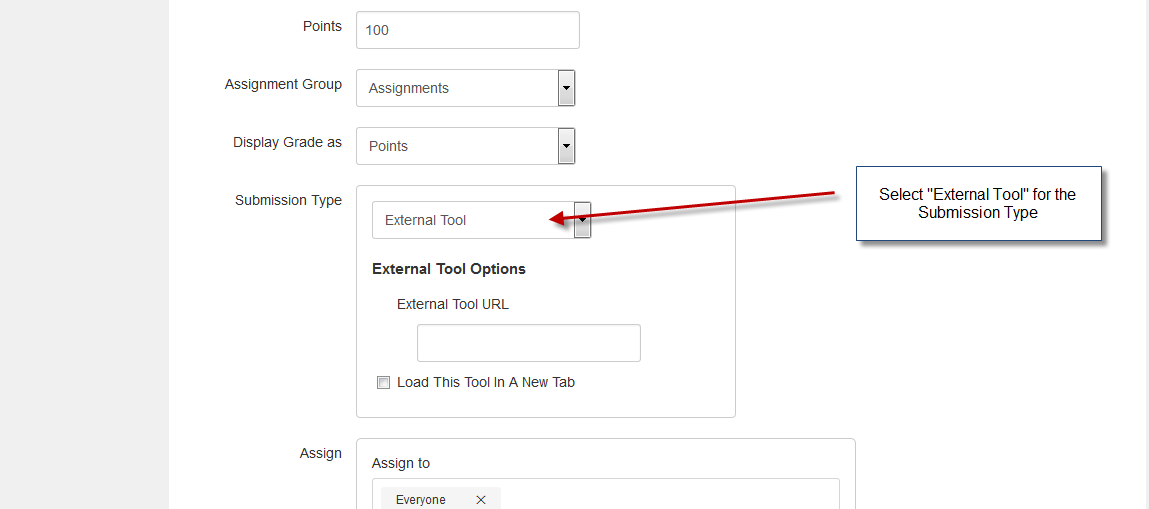Click the External Tool Options heading
This screenshot has width=1149, height=509.
point(448,269)
